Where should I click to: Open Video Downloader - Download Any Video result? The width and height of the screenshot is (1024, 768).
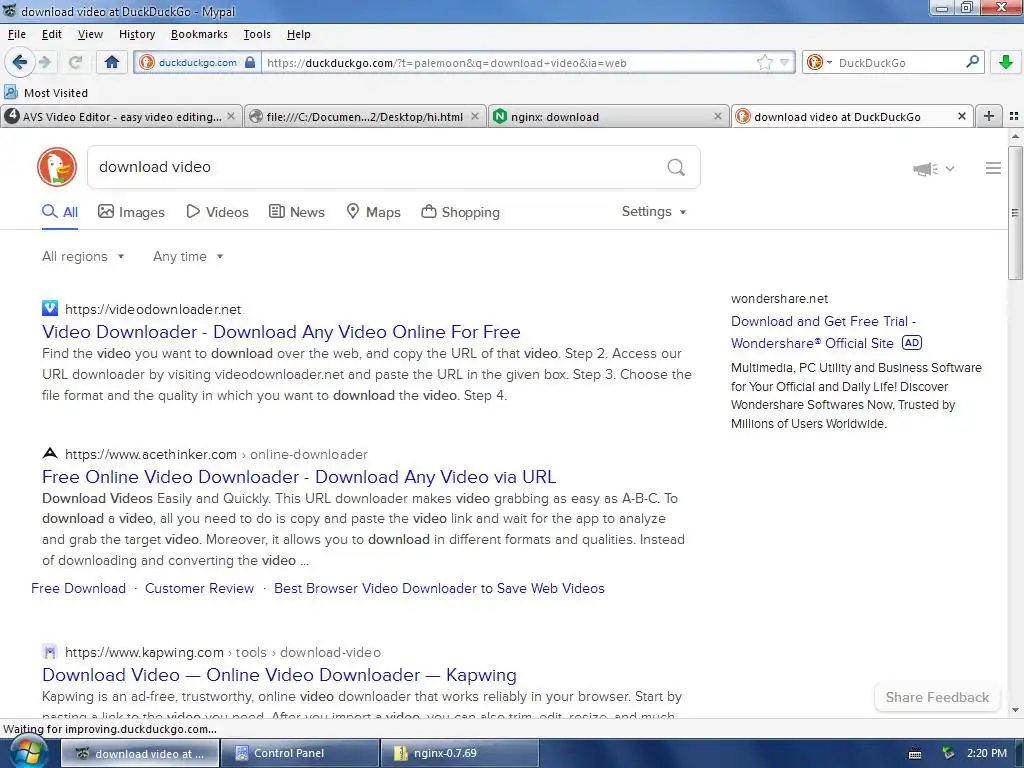coord(281,332)
